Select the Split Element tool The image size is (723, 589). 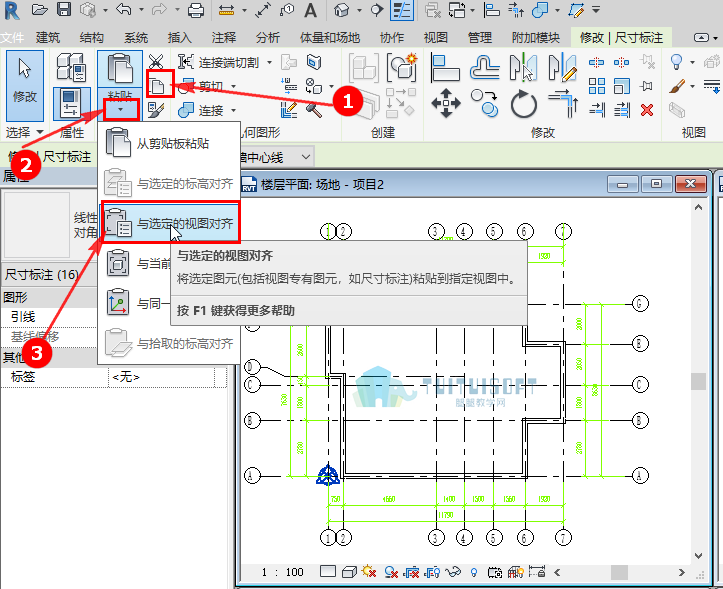pyautogui.click(x=596, y=62)
